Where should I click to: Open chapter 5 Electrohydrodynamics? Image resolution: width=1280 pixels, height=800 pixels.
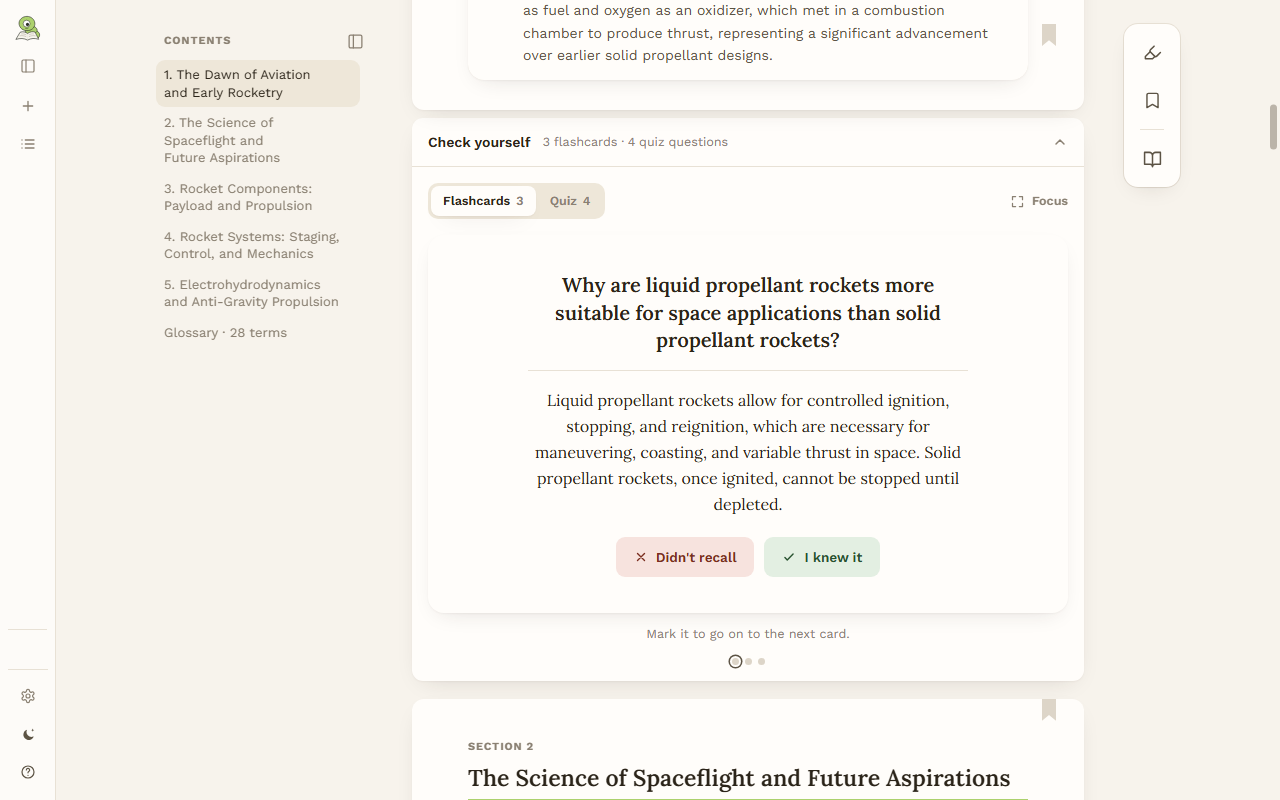(x=258, y=293)
